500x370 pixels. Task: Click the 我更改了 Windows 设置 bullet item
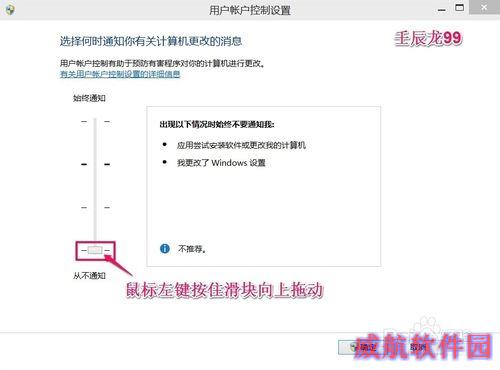(221, 163)
